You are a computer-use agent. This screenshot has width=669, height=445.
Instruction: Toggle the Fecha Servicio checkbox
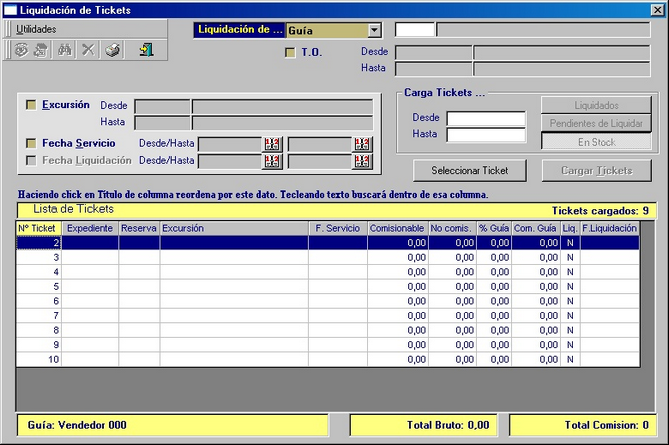[x=31, y=144]
